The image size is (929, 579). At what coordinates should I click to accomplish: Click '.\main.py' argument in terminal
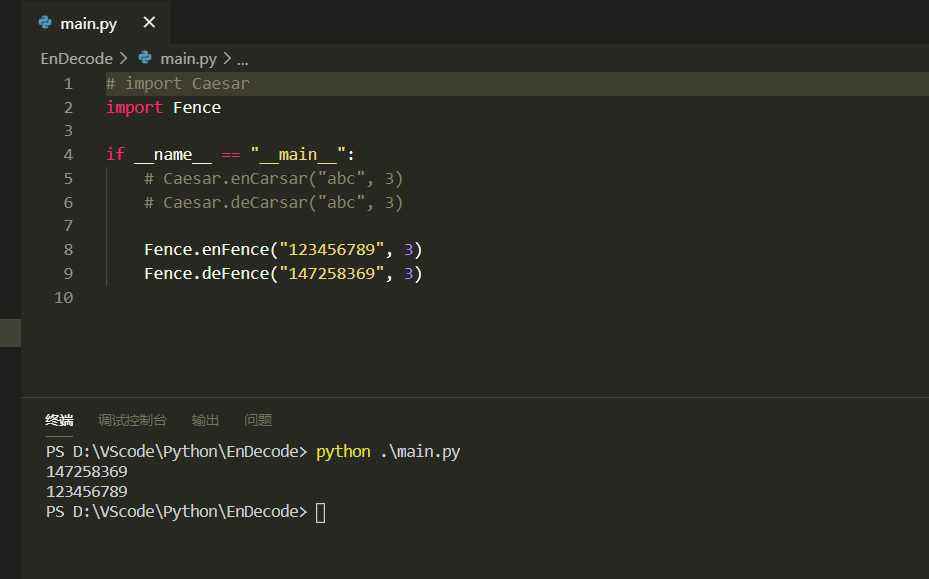pyautogui.click(x=420, y=452)
